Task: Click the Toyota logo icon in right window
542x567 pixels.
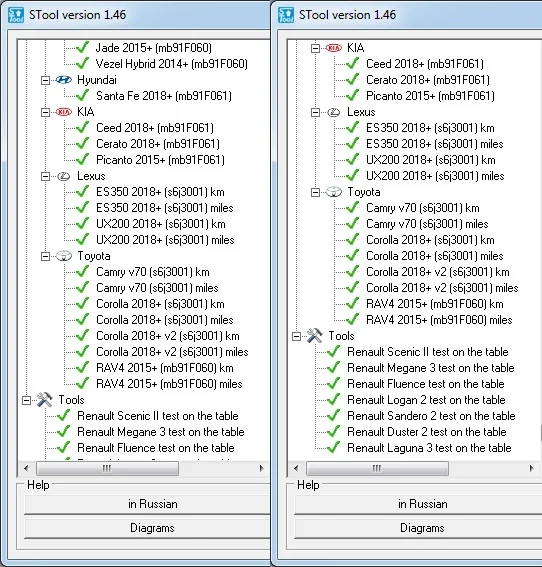Action: 333,192
